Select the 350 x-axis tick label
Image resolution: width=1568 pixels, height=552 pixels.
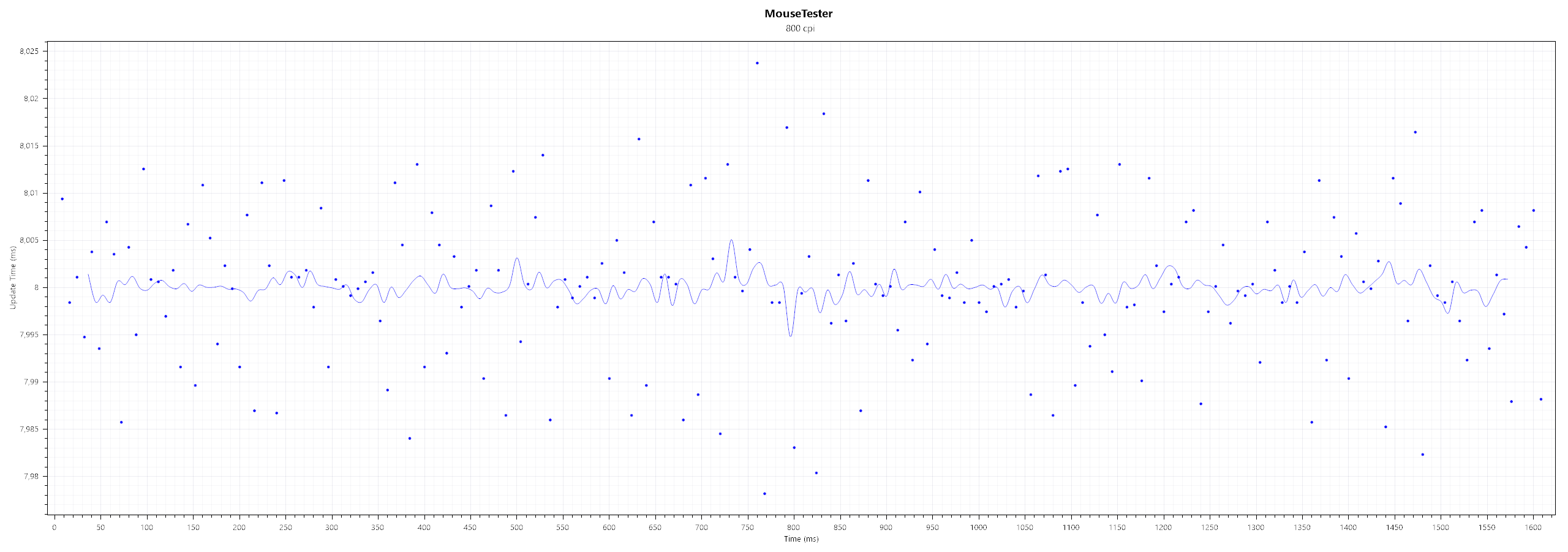[x=378, y=527]
